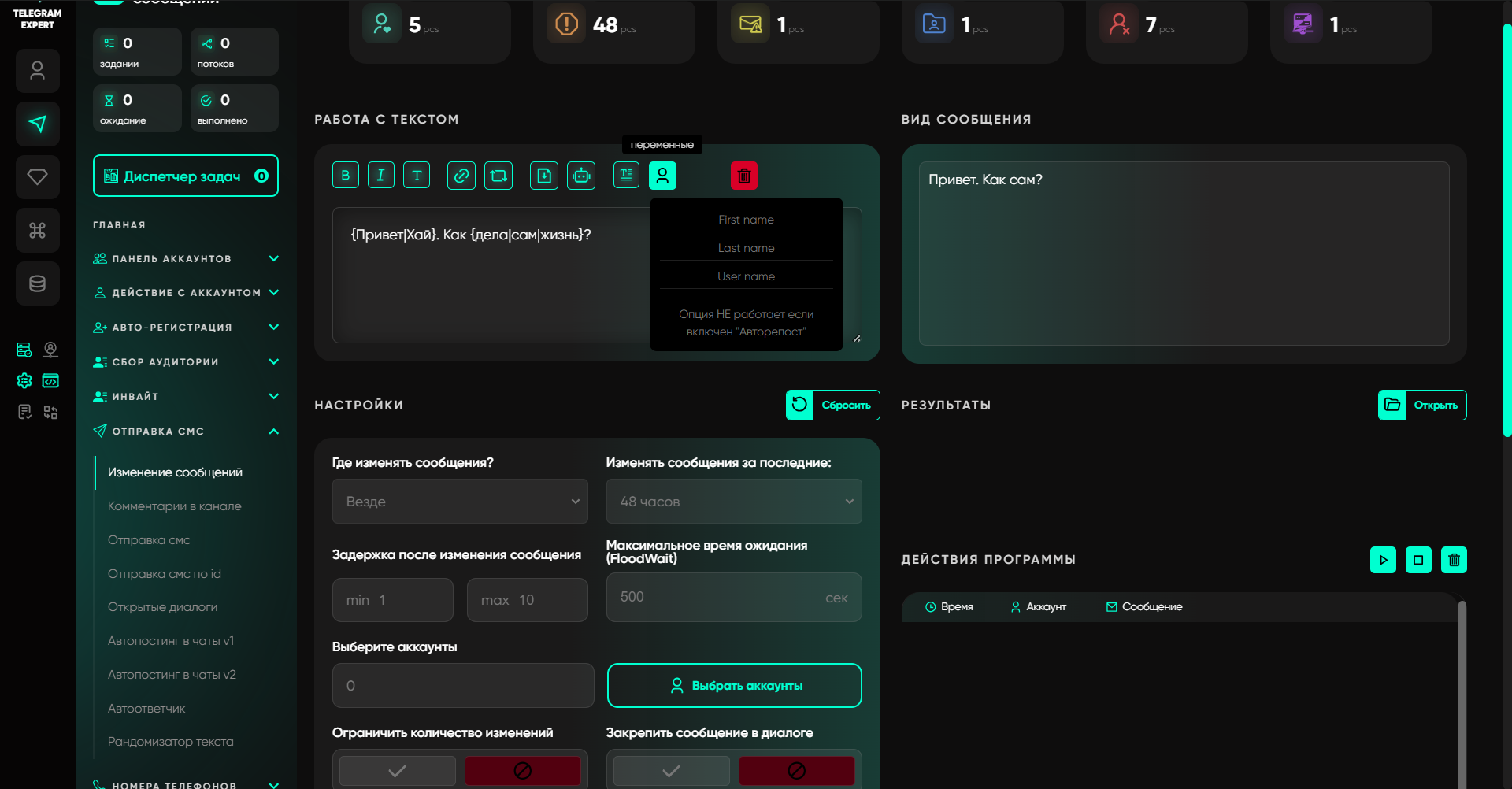1512x789 pixels.
Task: Apply bold formatting with the B icon
Action: pos(345,176)
